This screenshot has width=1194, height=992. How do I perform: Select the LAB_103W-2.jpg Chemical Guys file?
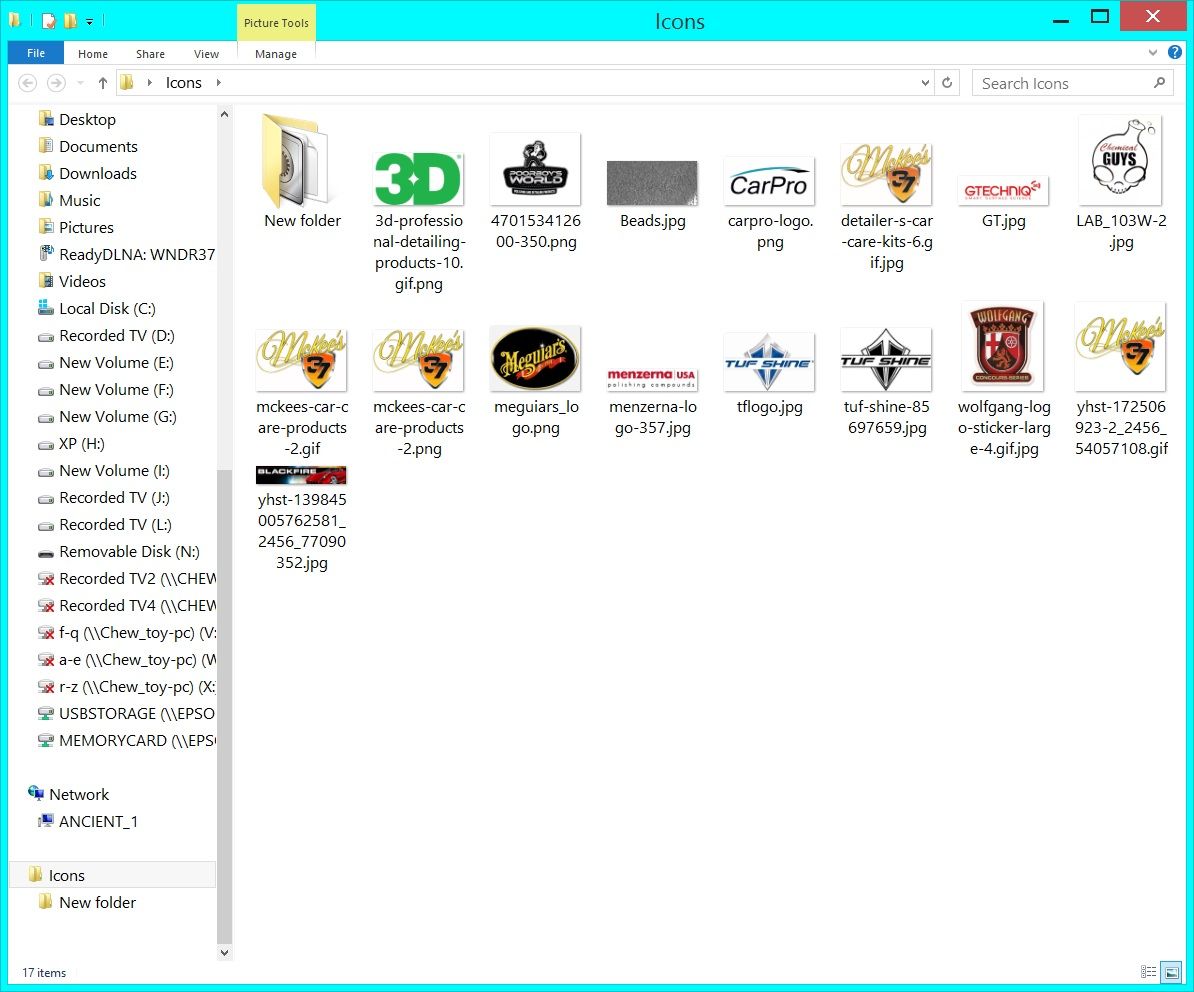tap(1121, 183)
